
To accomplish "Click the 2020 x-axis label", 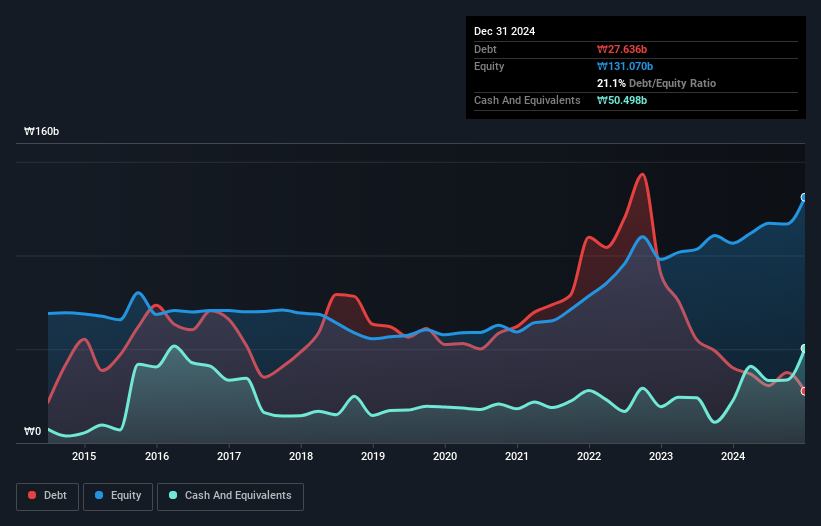I will pyautogui.click(x=445, y=456).
